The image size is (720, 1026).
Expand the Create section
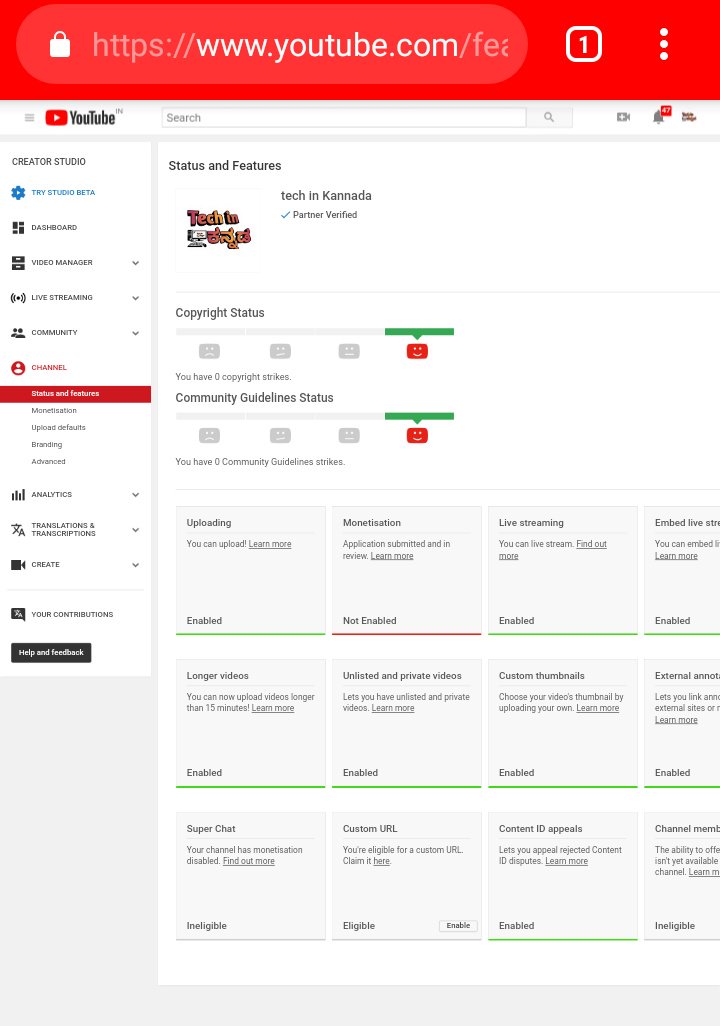(135, 565)
